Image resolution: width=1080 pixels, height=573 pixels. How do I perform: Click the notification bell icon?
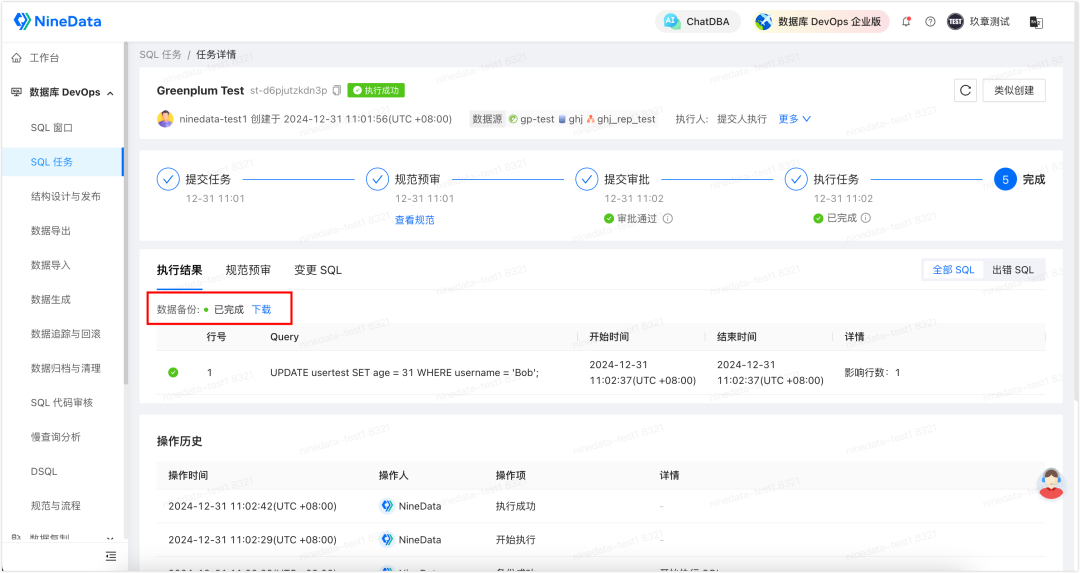click(907, 21)
